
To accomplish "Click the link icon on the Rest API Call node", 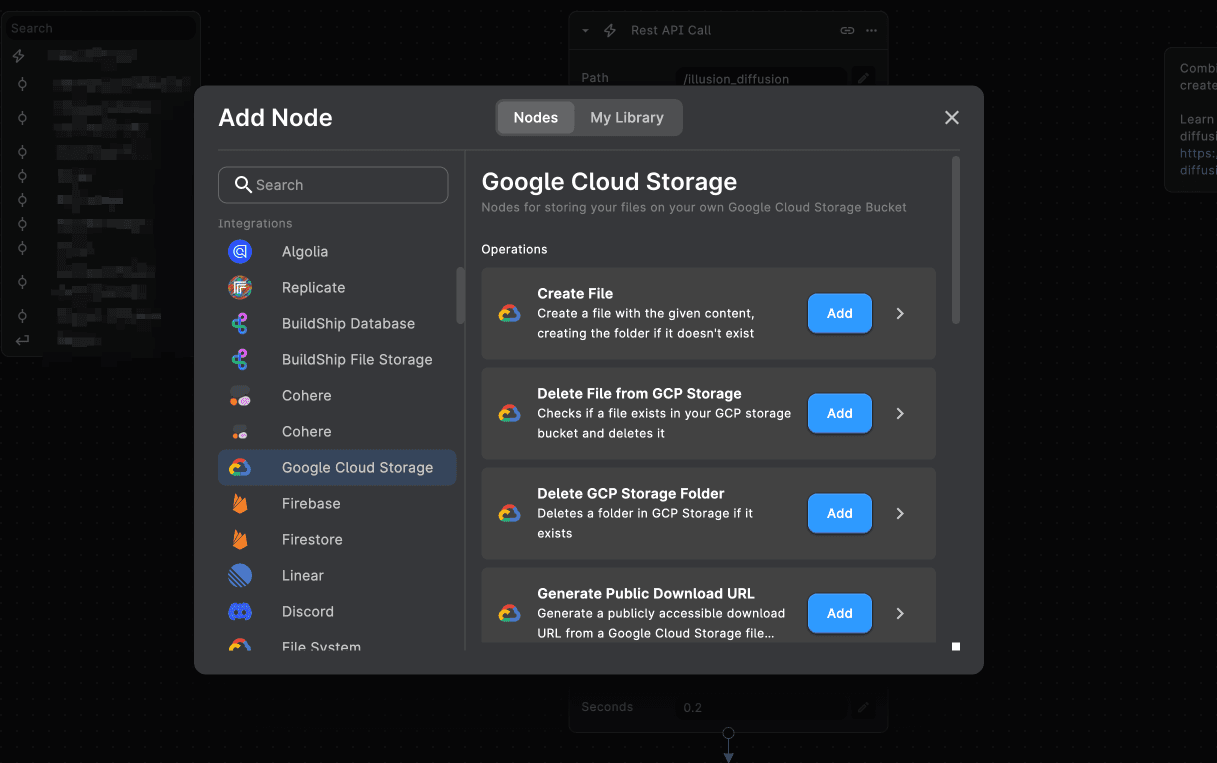I will coord(846,30).
